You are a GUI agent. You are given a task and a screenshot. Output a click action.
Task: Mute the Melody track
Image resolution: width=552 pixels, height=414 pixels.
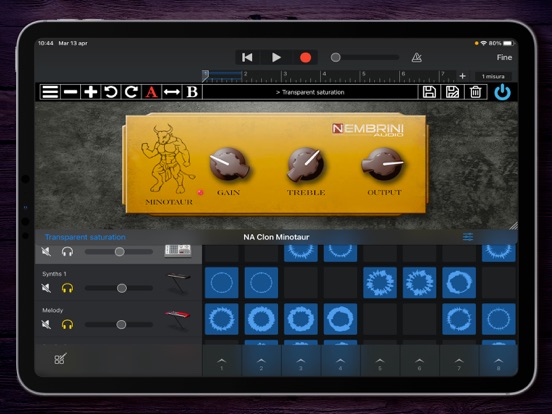point(46,324)
